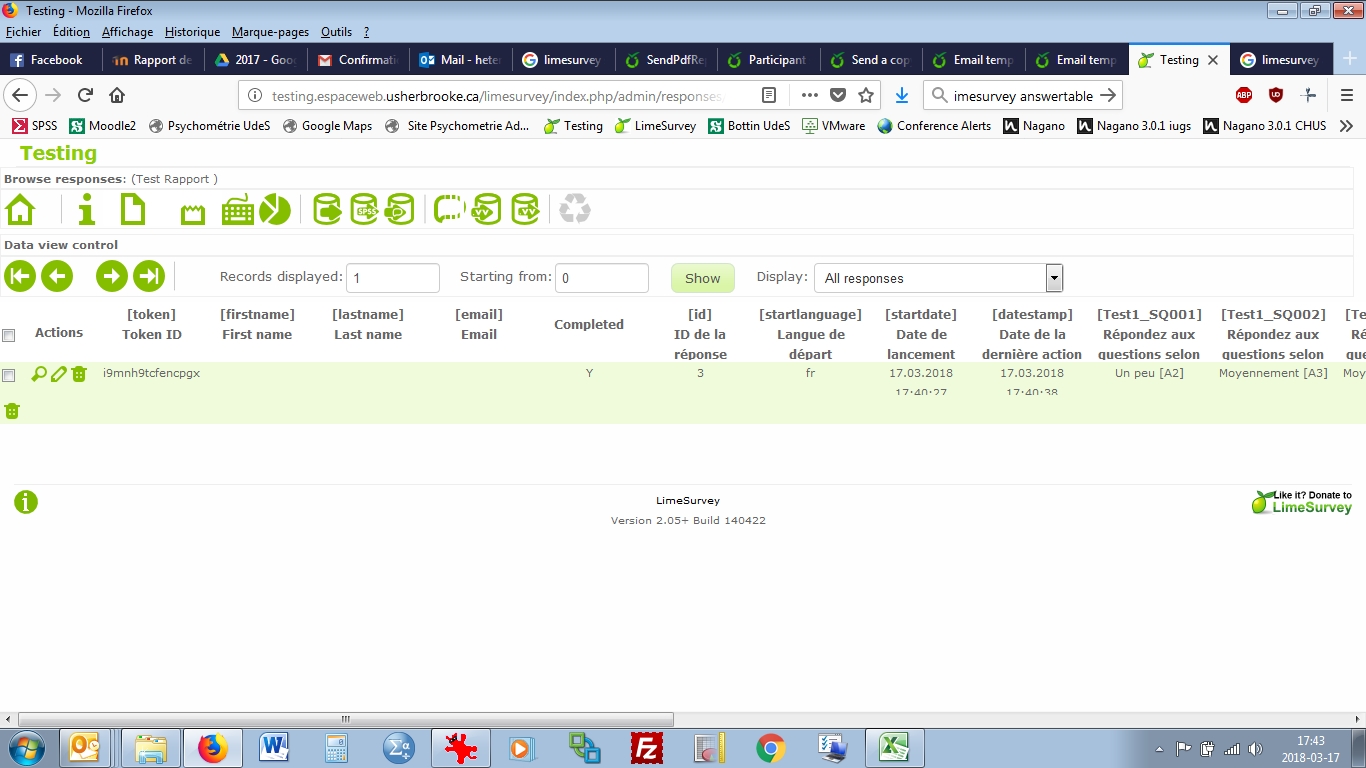Click the LimeSurvey donate link
This screenshot has width=1366, height=768.
click(1302, 502)
